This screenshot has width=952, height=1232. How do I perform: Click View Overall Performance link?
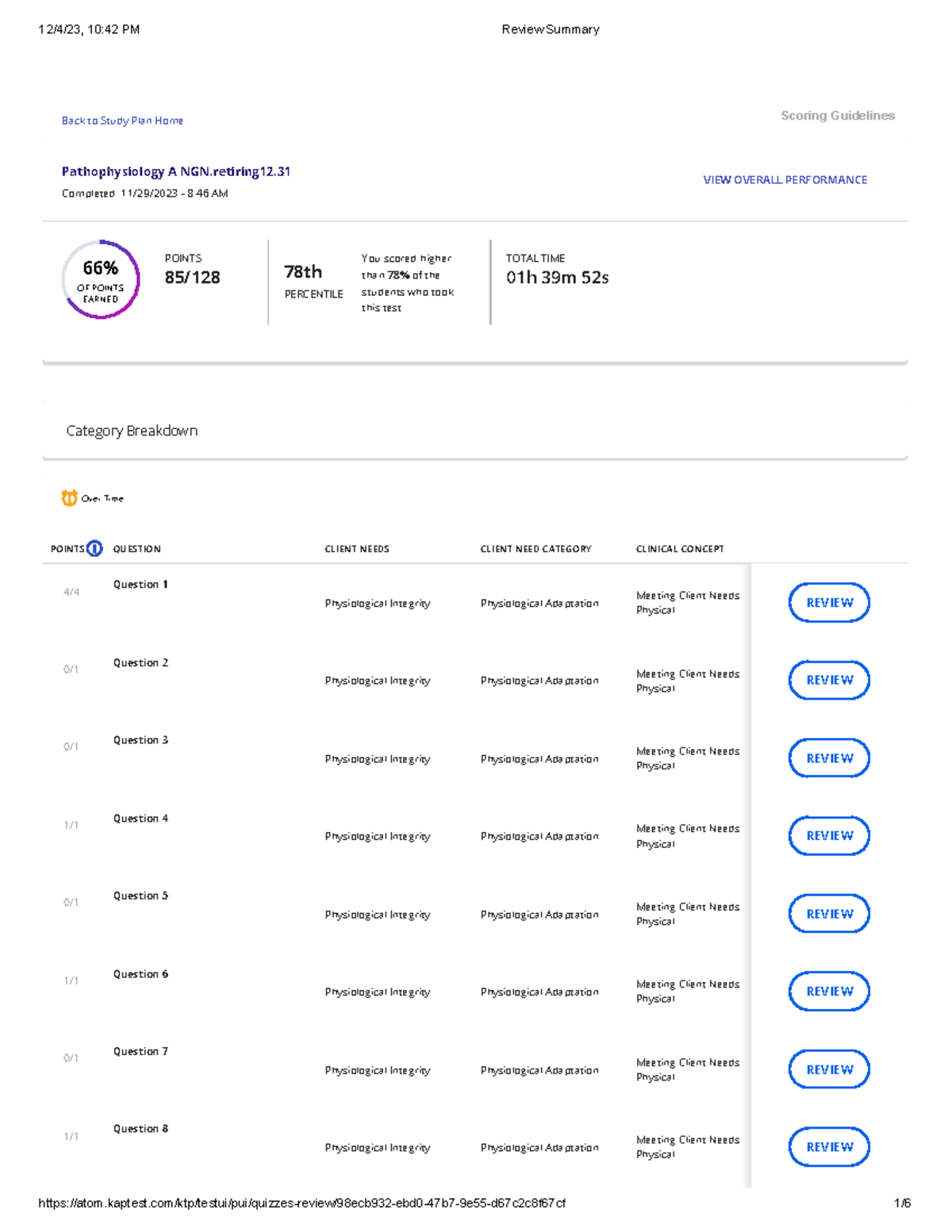point(785,180)
